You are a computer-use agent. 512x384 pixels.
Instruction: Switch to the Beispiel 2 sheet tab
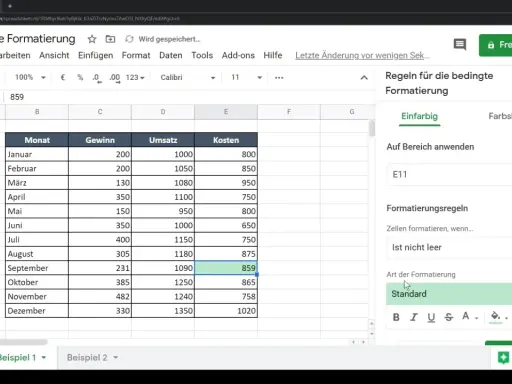87,358
